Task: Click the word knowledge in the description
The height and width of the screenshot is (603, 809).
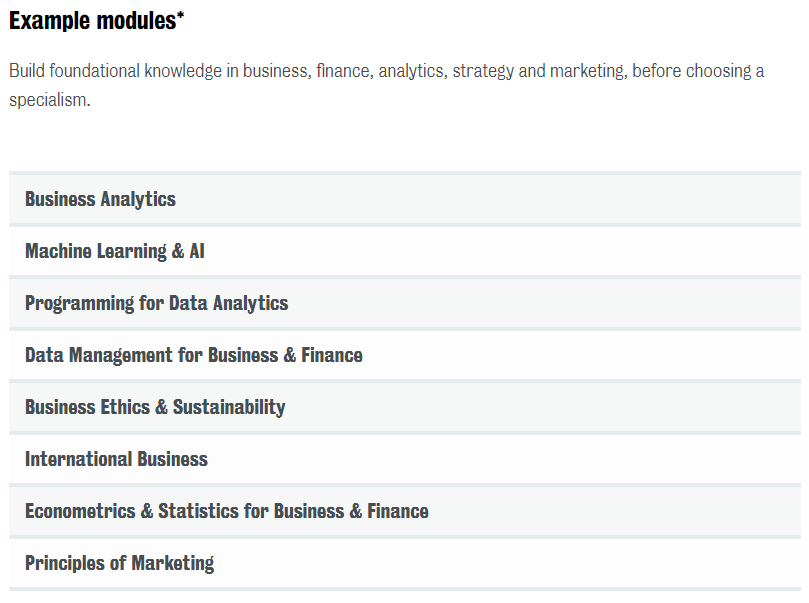Action: point(183,71)
